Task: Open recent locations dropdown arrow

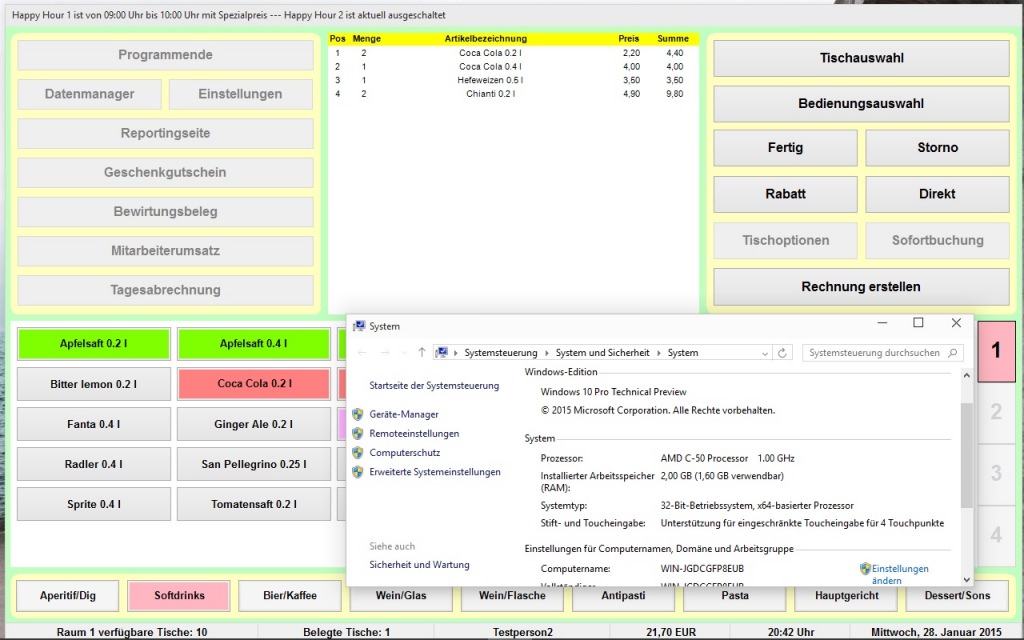Action: pyautogui.click(x=404, y=353)
